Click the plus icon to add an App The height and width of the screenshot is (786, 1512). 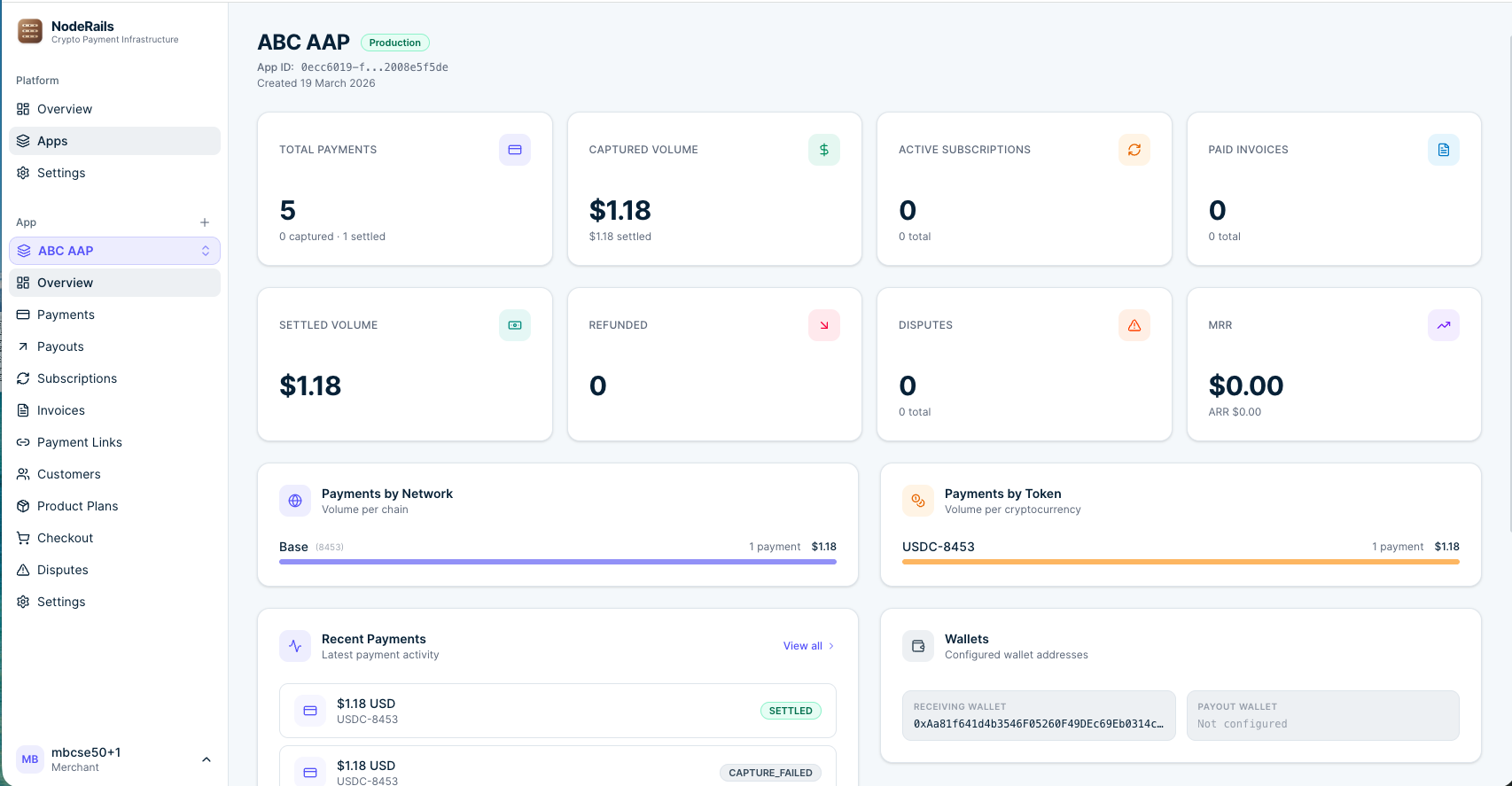tap(205, 222)
